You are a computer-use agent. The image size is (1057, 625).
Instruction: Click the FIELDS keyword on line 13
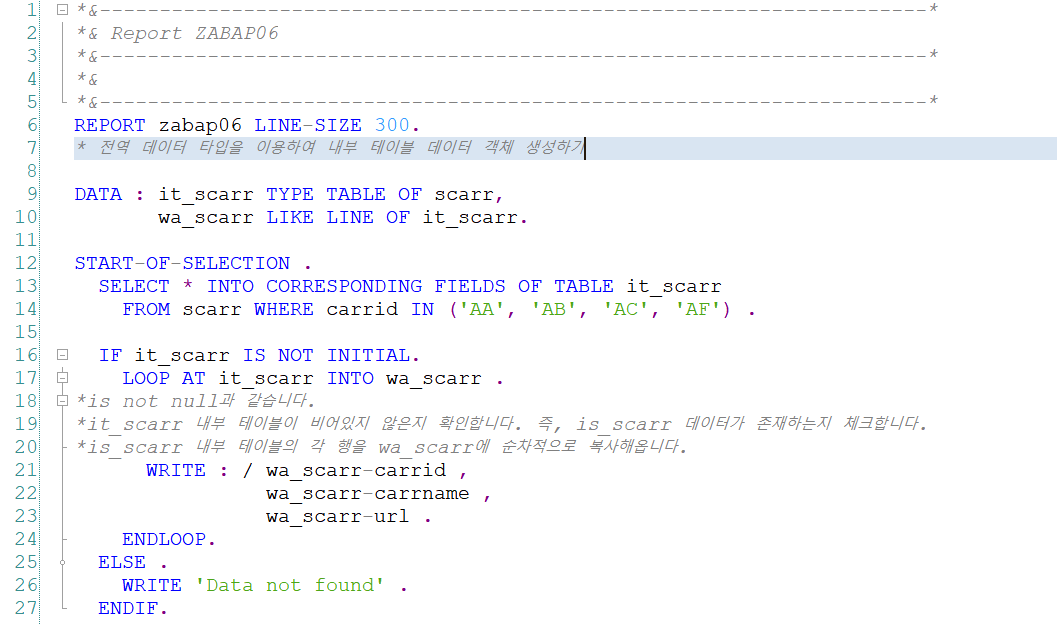[470, 286]
